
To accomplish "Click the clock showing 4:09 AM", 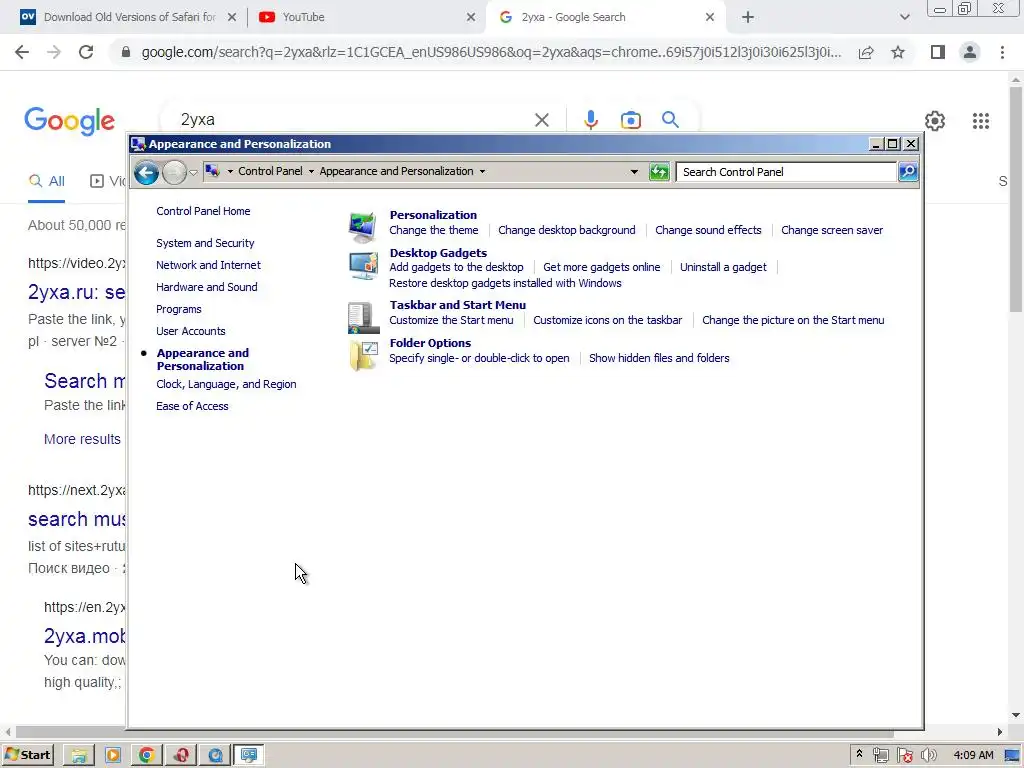I will [973, 755].
